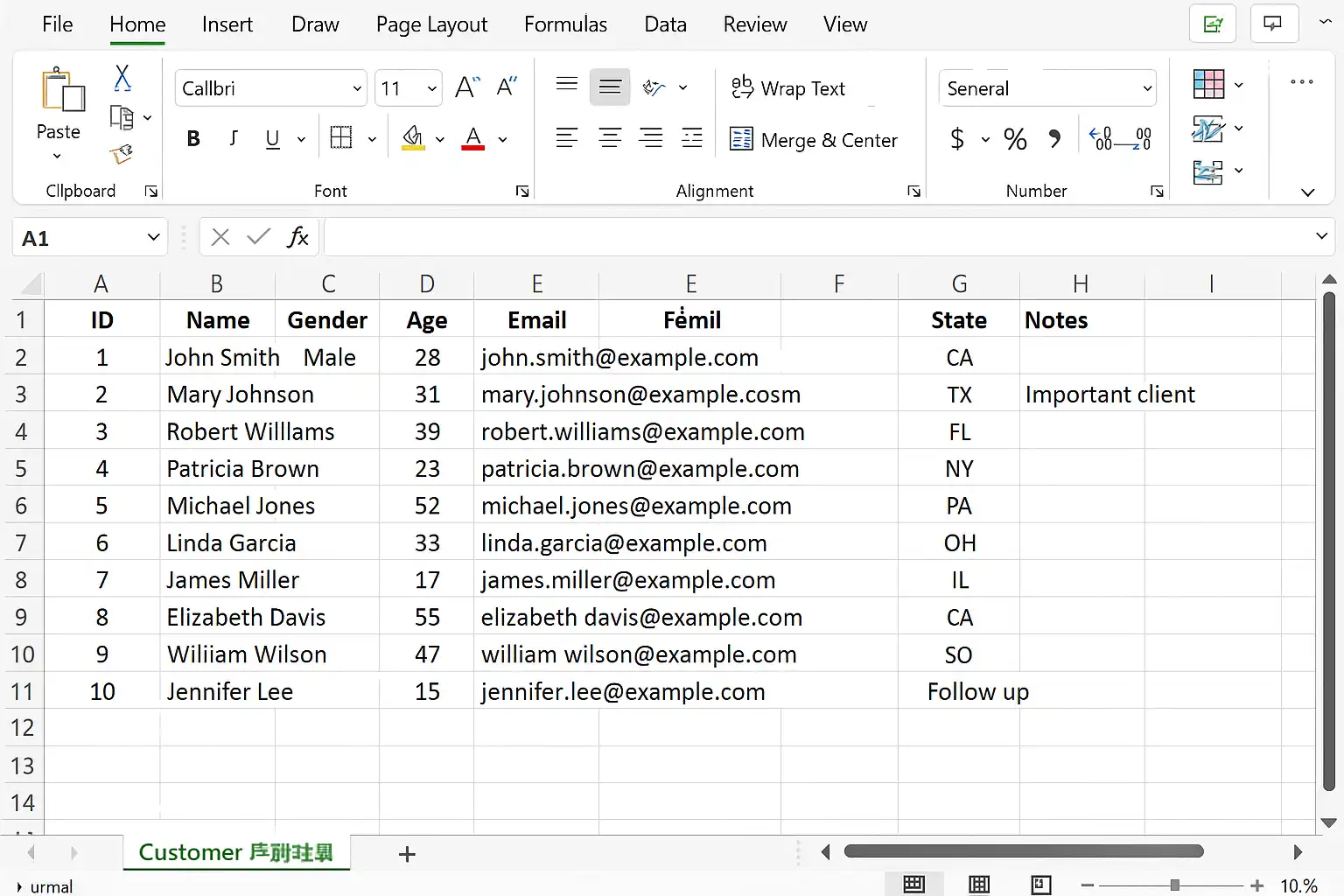The width and height of the screenshot is (1344, 896).
Task: Click the Borders icon
Action: pyautogui.click(x=341, y=138)
